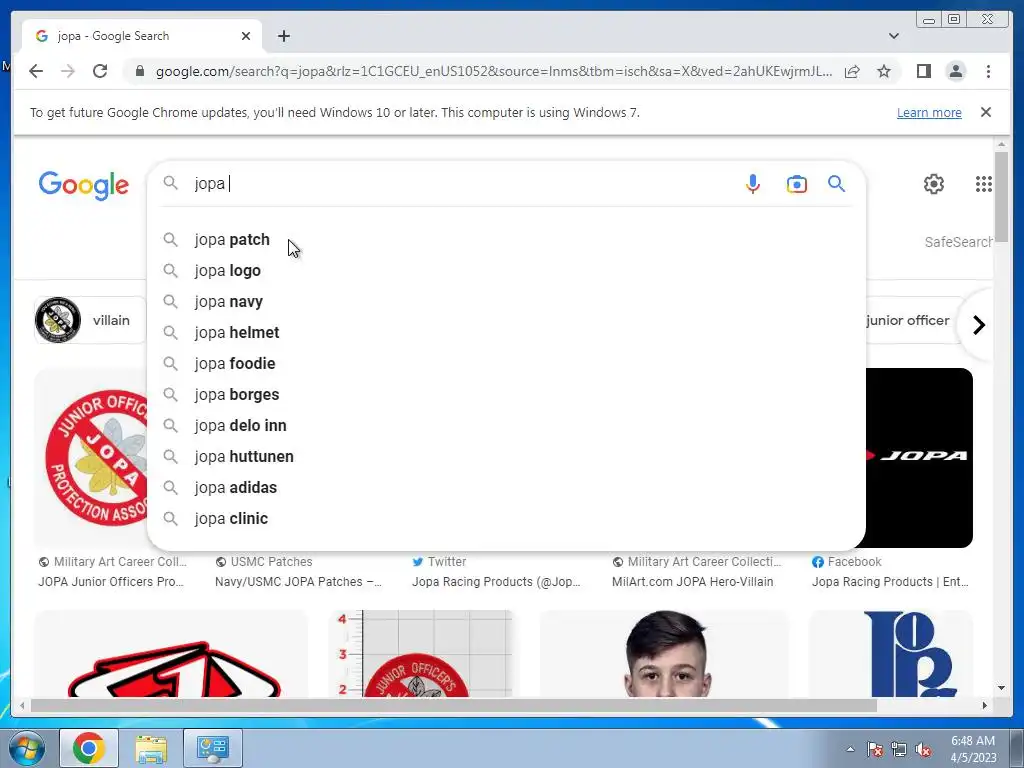
Task: Open the boy portrait image result
Action: (x=664, y=654)
